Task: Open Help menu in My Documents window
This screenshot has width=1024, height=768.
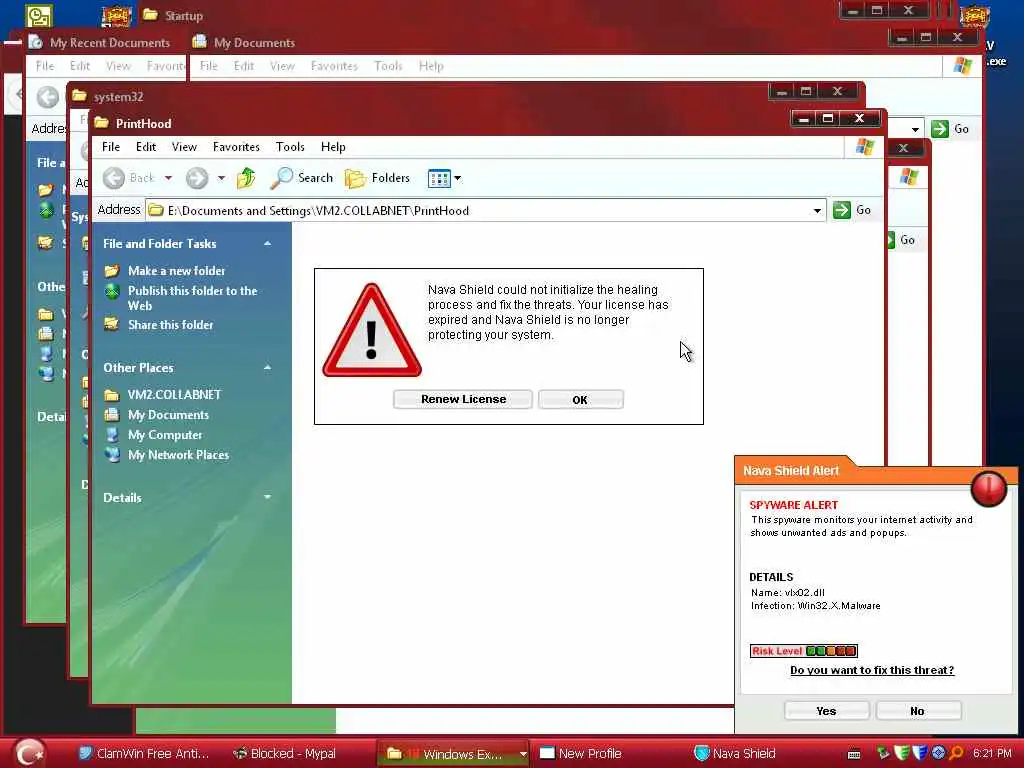Action: pyautogui.click(x=431, y=66)
